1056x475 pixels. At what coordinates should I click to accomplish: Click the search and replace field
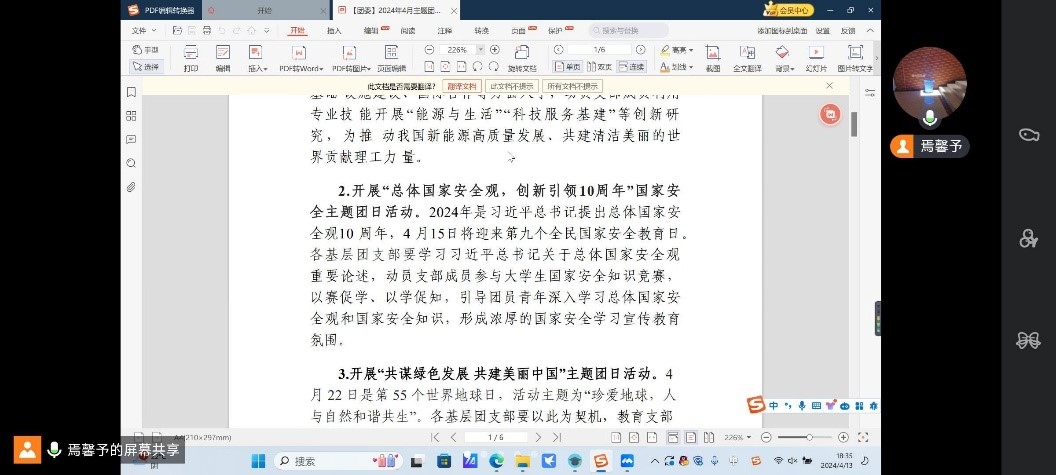628,30
